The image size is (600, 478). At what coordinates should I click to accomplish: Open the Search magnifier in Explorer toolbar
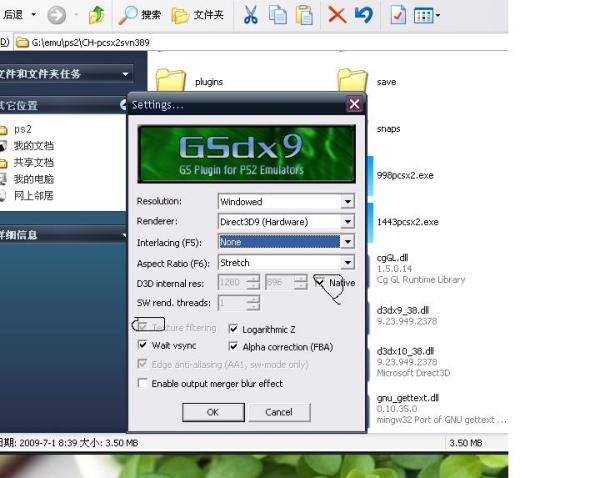(139, 15)
